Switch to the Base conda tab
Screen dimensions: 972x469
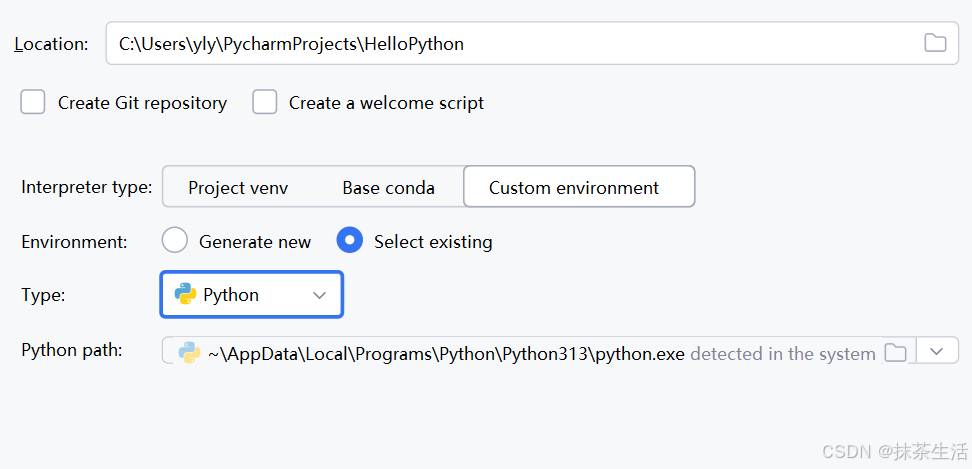click(388, 187)
